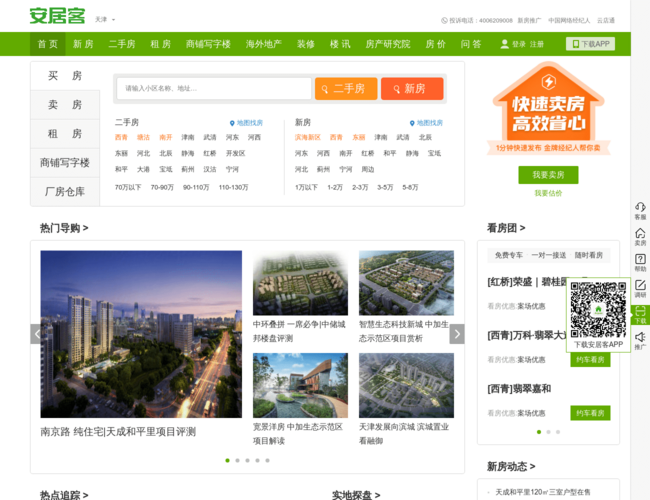Click the 下载 scan icon in sidebar

(x=640, y=313)
